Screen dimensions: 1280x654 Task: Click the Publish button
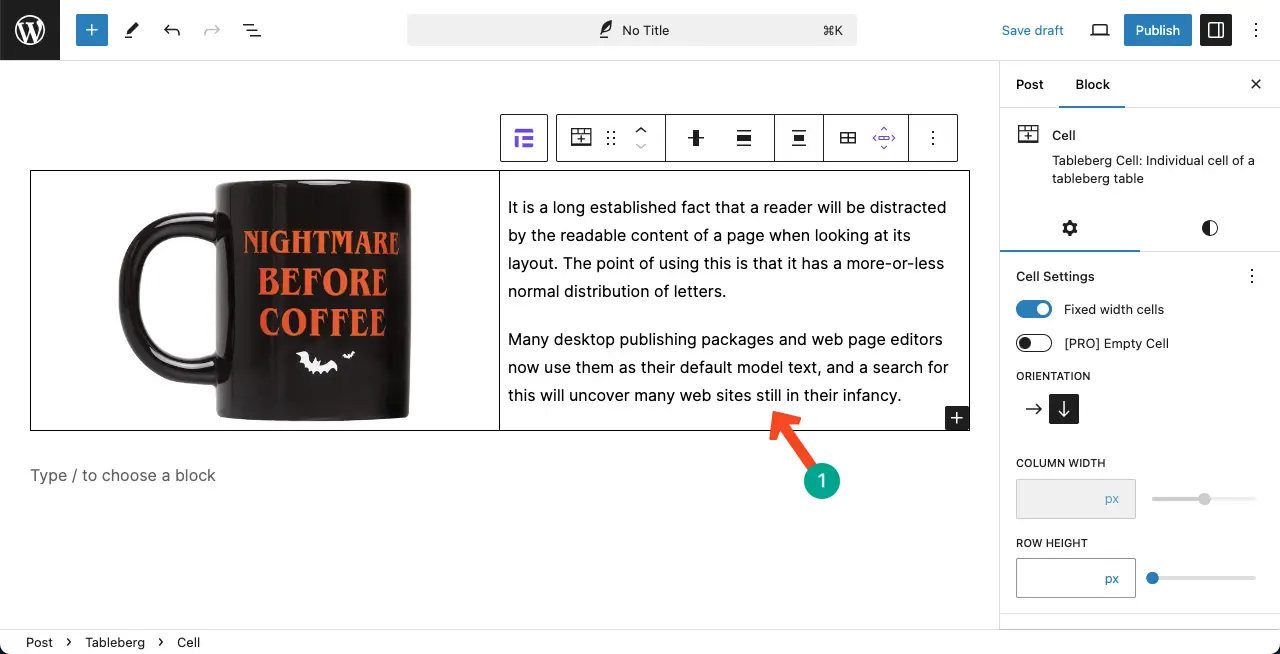[1158, 30]
